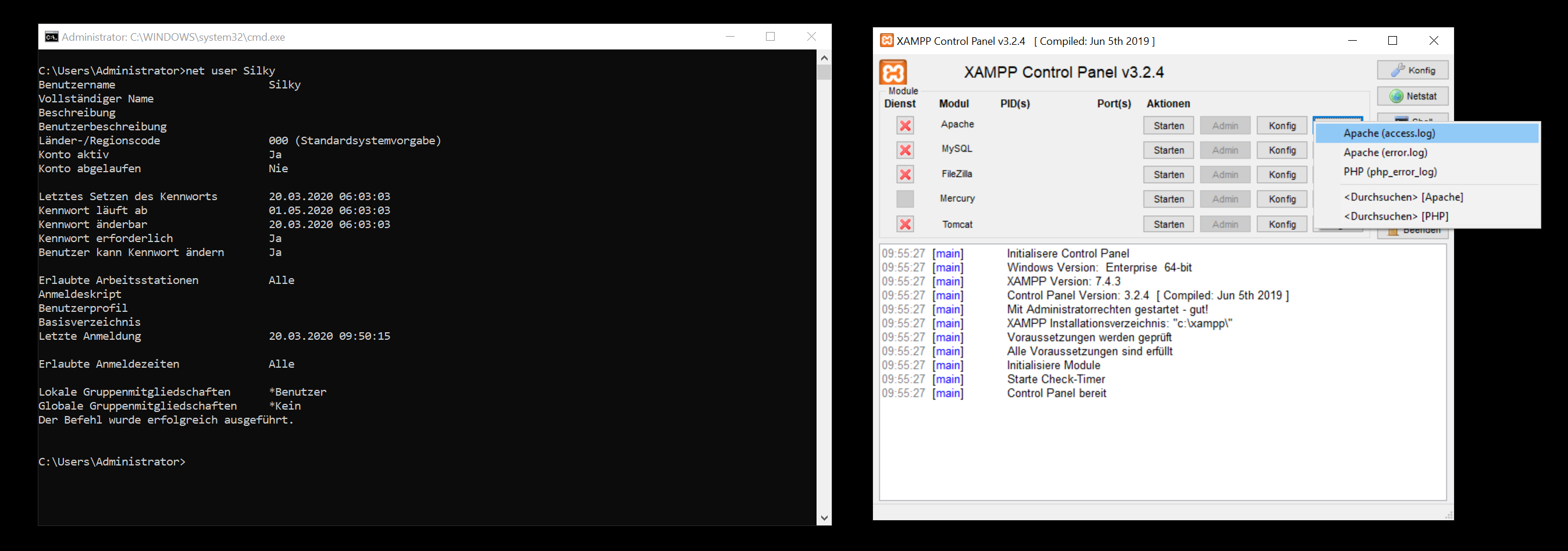
Task: Click the wrench icon on the top Konfig button
Action: coord(1398,70)
